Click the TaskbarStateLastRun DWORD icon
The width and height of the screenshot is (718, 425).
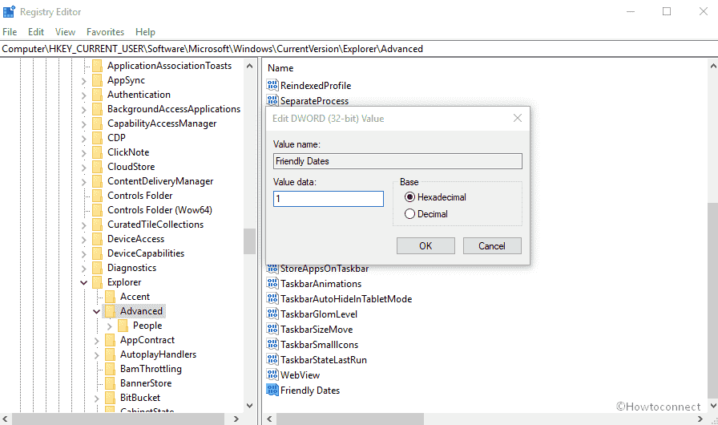(x=272, y=360)
